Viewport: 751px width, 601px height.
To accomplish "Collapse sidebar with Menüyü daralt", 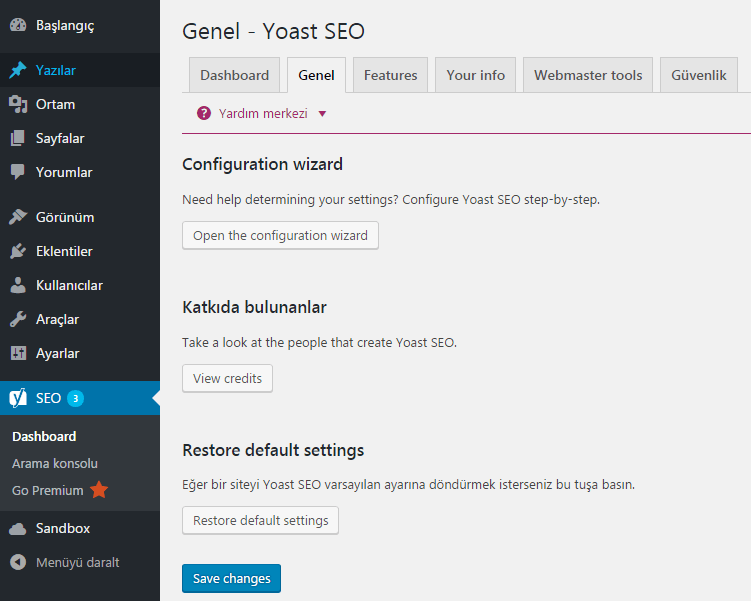I will tap(80, 562).
